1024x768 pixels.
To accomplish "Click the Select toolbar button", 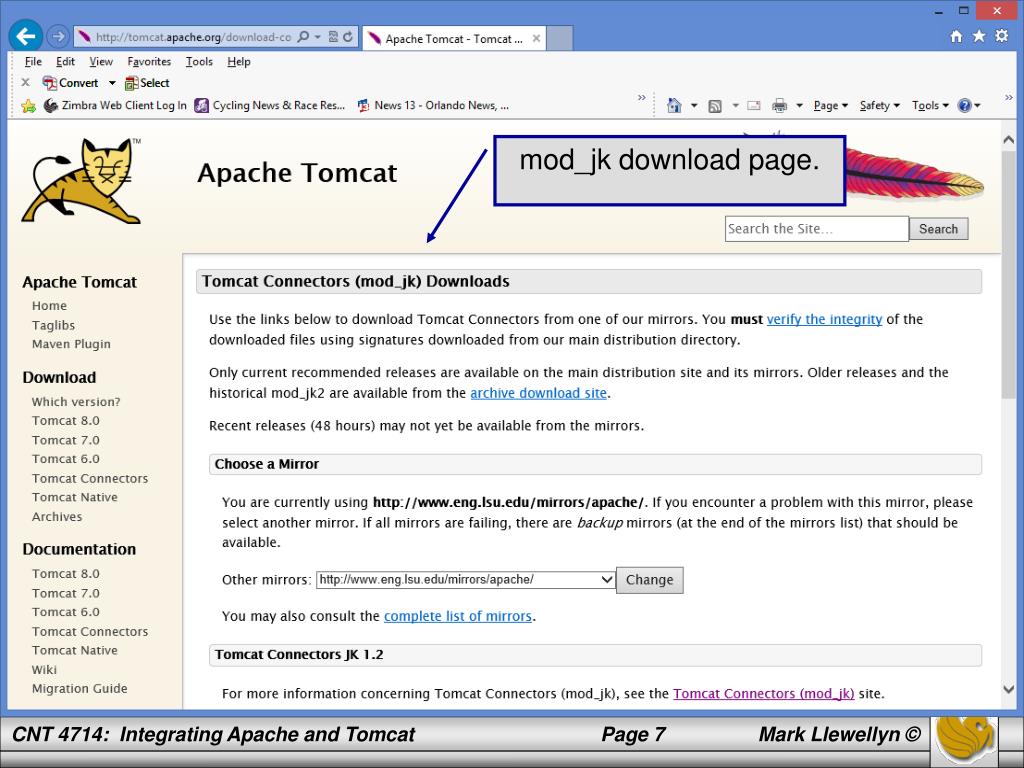I will [147, 83].
